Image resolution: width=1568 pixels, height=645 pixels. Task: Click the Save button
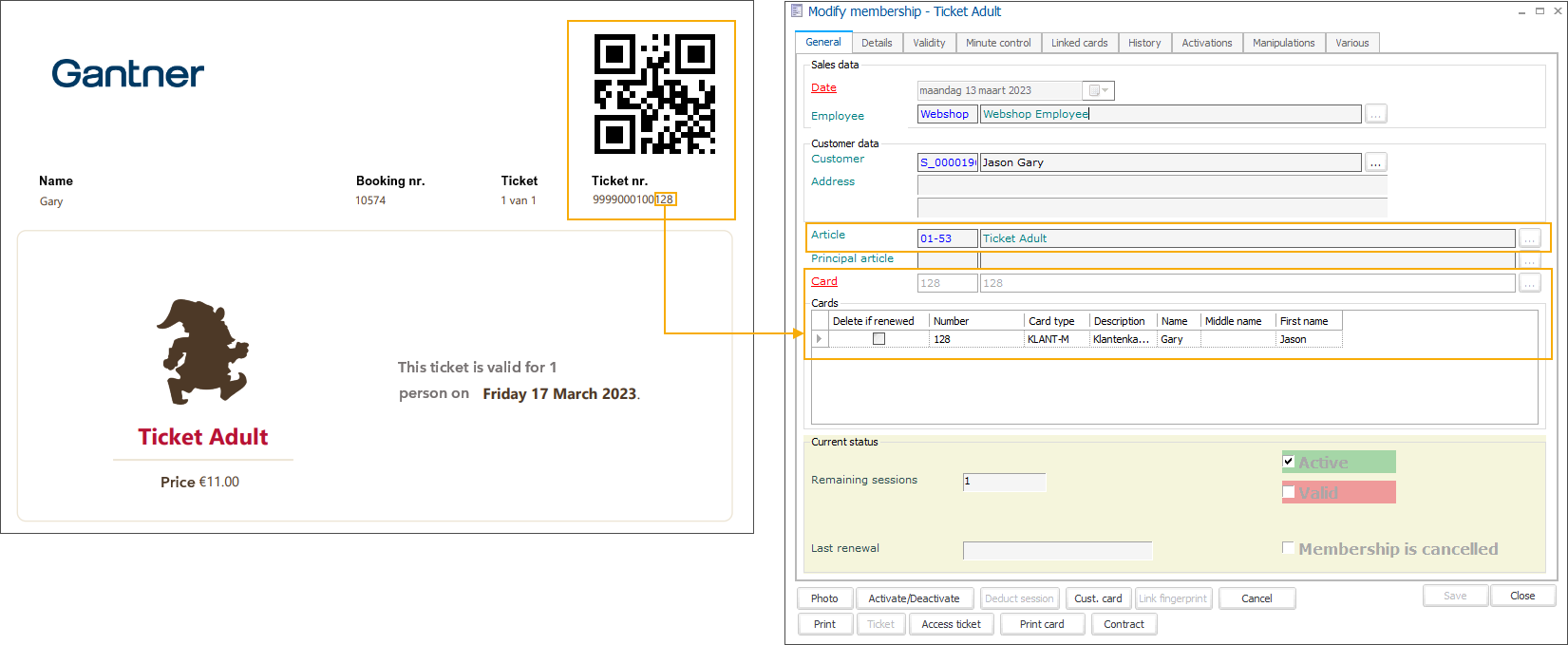tap(1455, 596)
